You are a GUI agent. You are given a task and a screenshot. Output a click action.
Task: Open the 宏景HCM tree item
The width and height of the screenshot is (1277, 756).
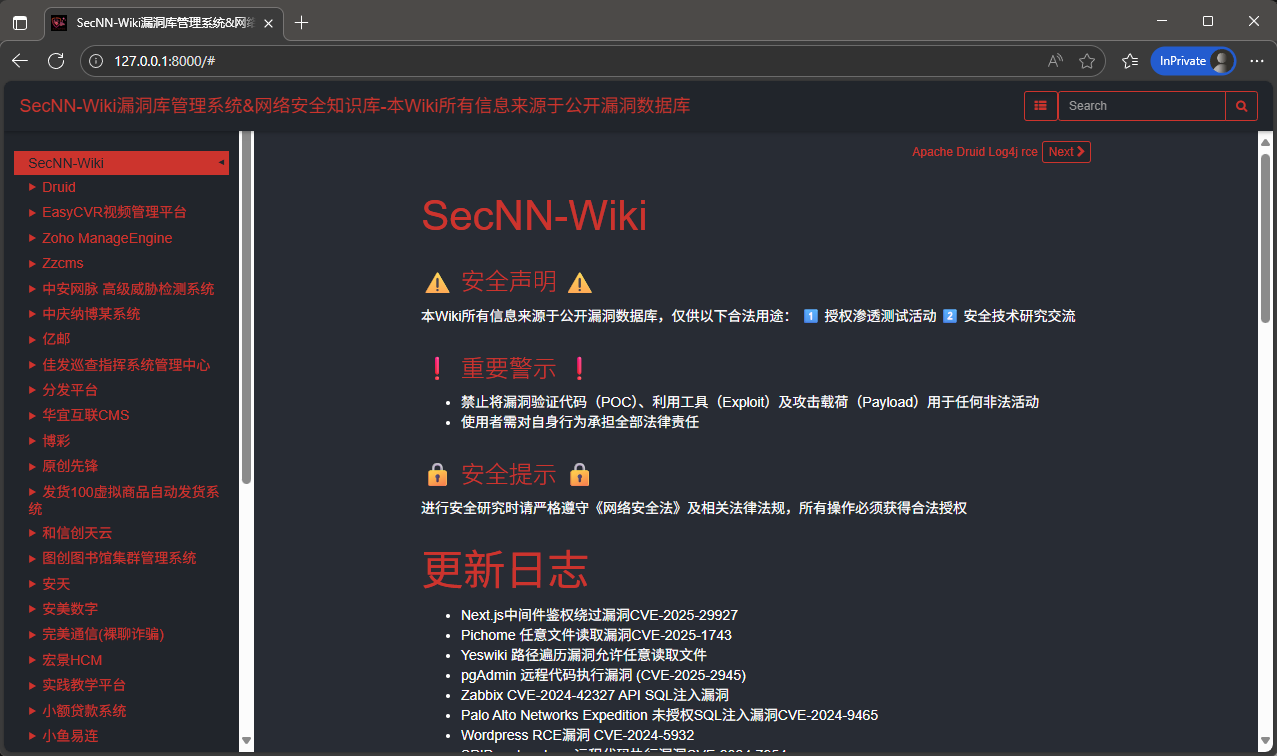point(65,660)
